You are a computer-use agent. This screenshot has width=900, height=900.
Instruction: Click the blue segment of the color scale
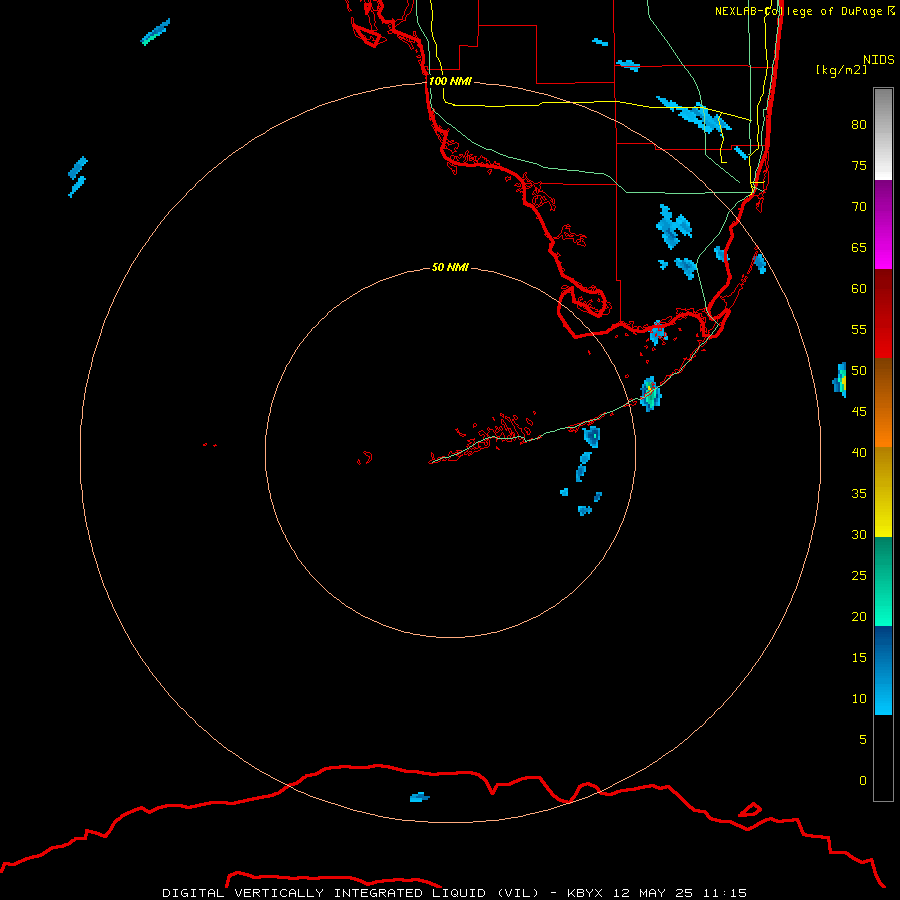pyautogui.click(x=883, y=670)
